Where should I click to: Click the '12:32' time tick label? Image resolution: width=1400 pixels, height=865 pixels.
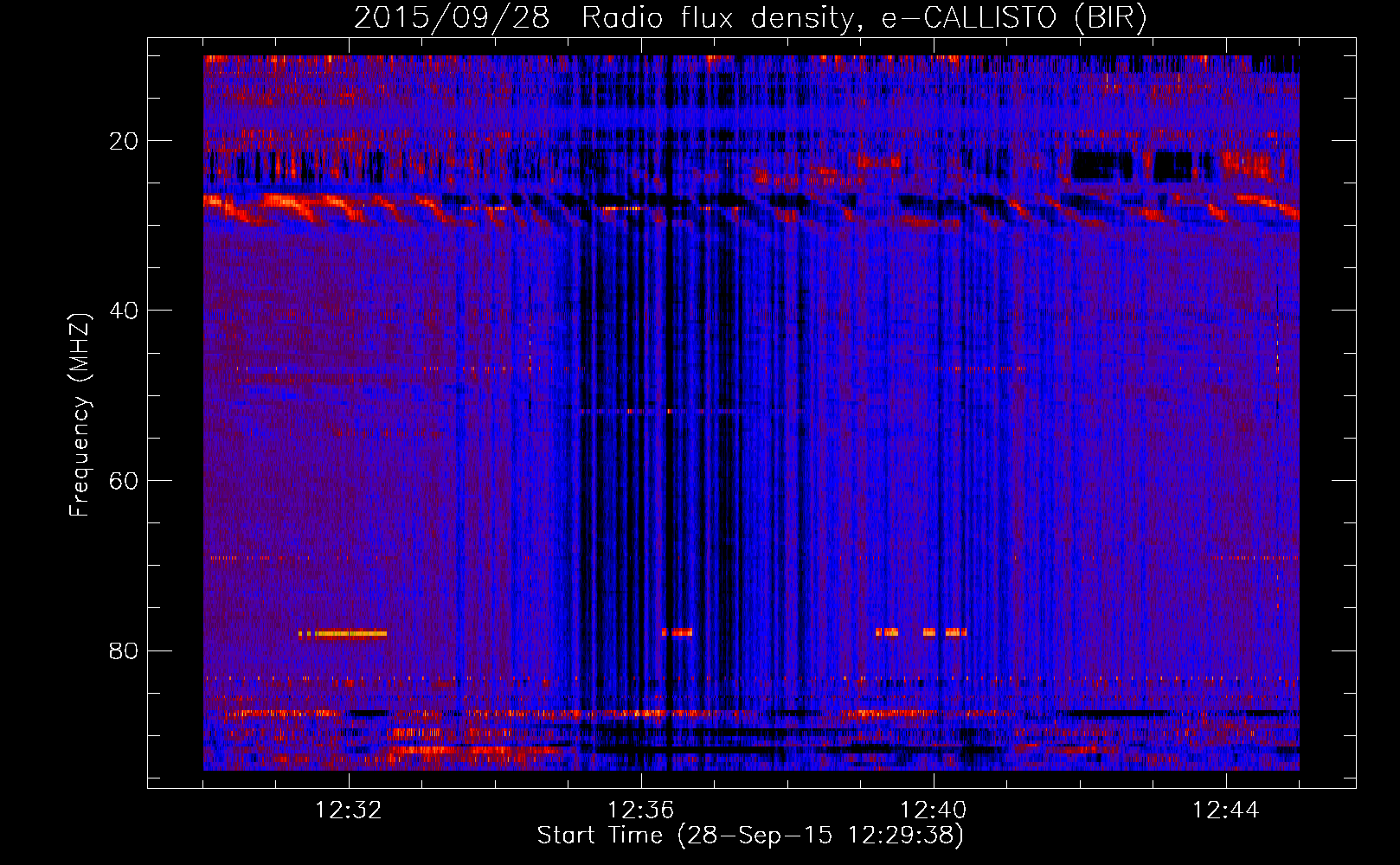point(349,811)
